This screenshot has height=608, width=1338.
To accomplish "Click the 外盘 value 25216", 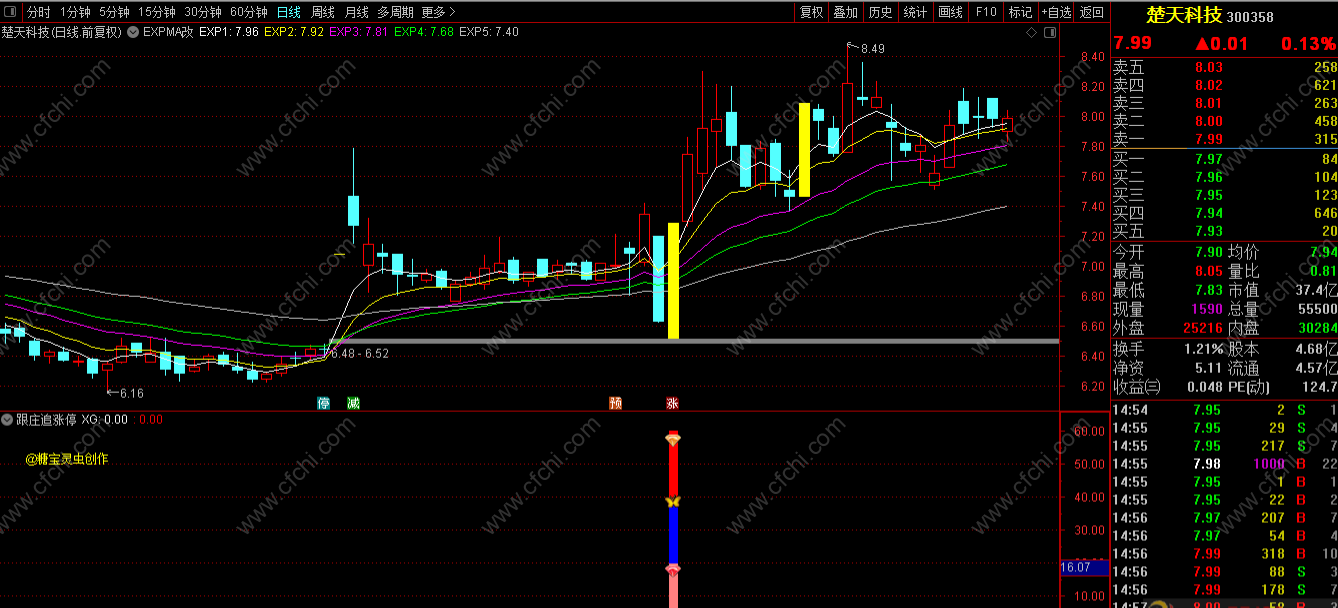I will point(1203,328).
